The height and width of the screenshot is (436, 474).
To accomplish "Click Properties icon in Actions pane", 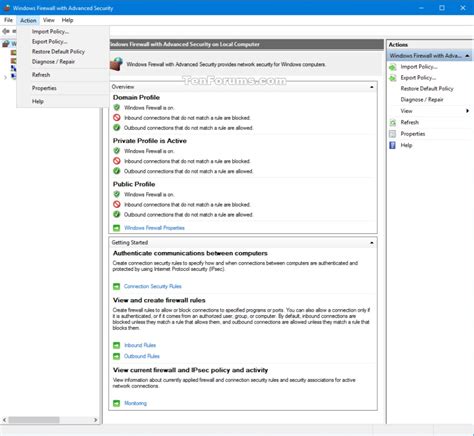I will (x=393, y=134).
